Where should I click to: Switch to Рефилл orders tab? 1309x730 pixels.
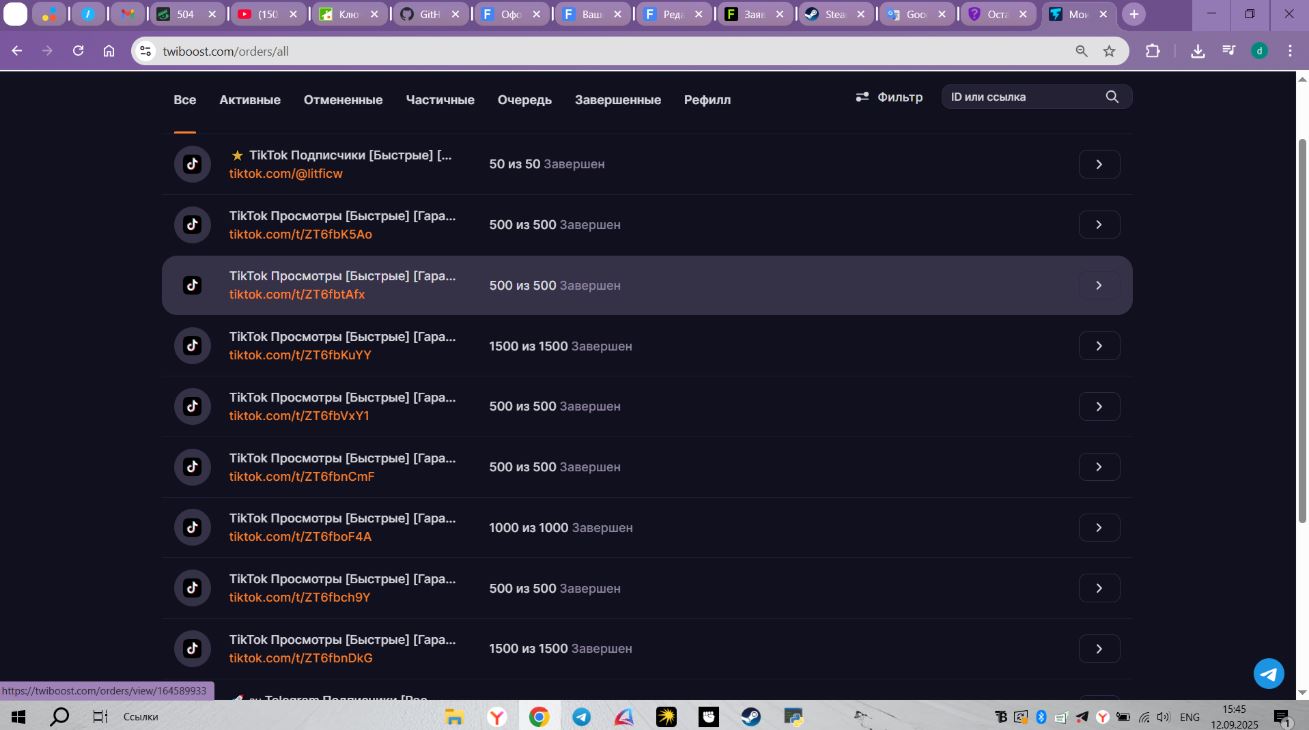(707, 100)
